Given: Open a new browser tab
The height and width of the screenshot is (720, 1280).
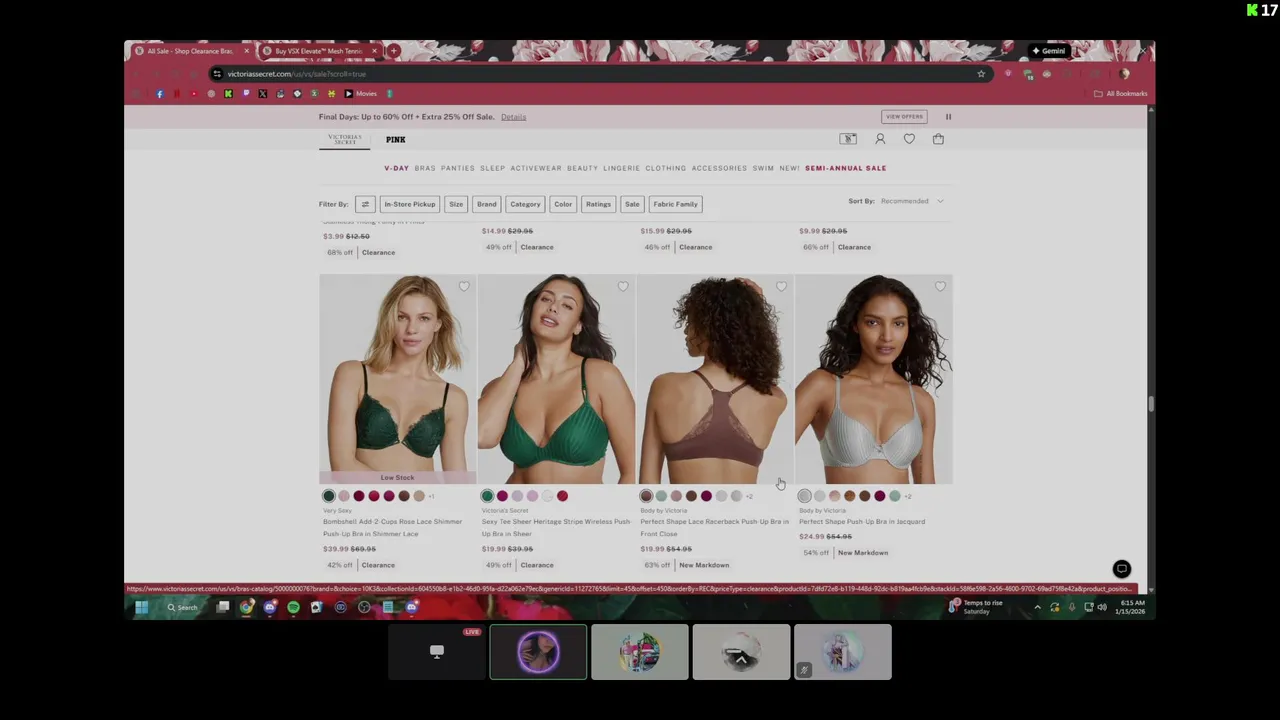Looking at the screenshot, I should pos(393,51).
